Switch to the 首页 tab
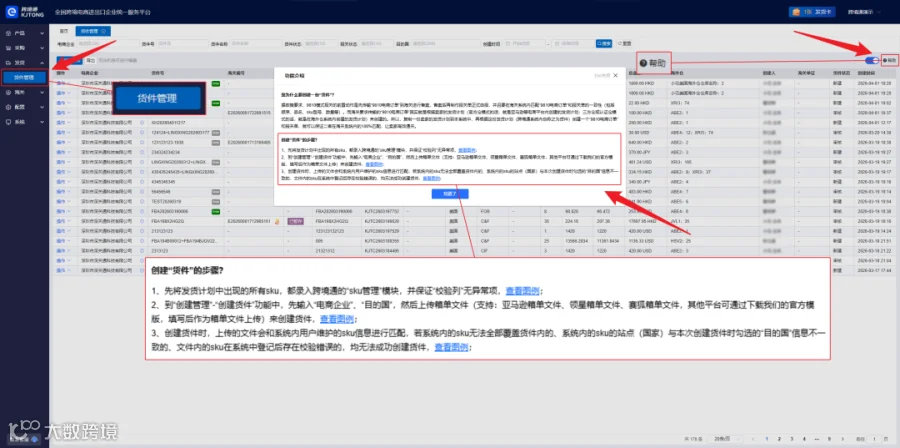The image size is (900, 448). pyautogui.click(x=64, y=31)
